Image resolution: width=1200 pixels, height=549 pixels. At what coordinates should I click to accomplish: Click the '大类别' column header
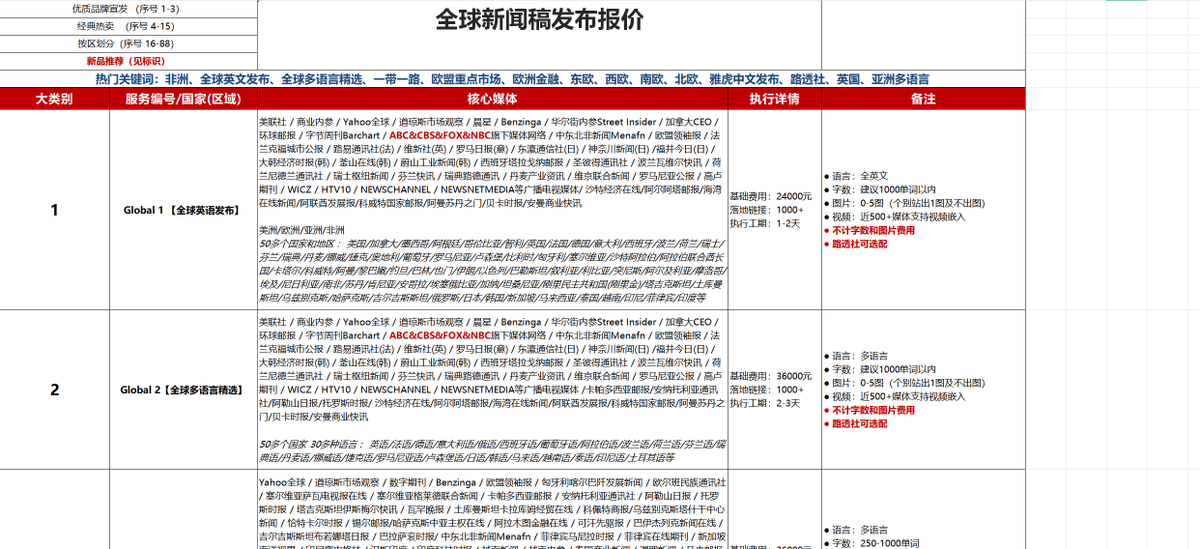tap(54, 99)
